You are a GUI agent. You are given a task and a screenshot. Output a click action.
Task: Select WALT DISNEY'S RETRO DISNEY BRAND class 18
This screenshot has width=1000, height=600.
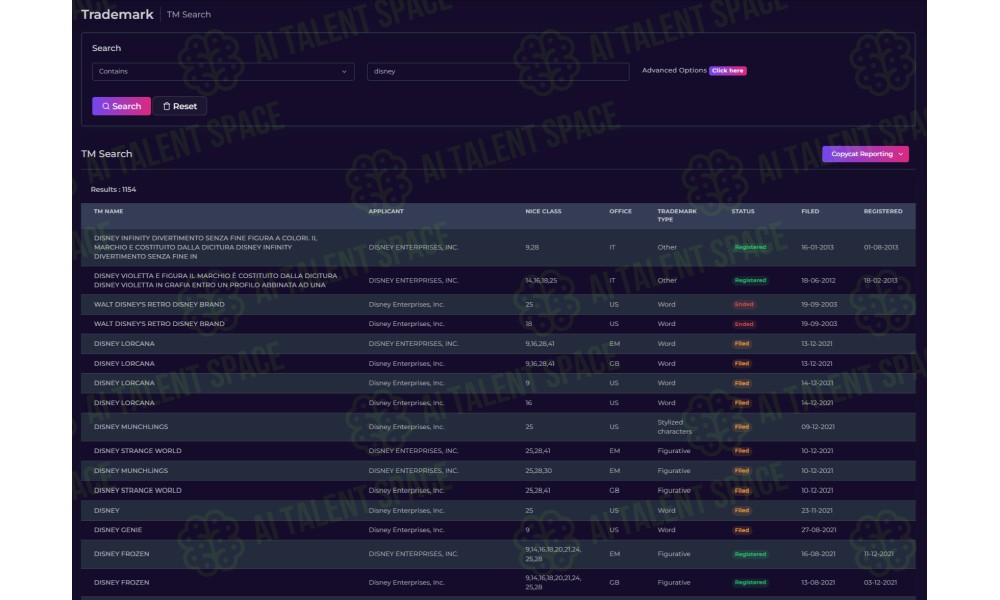tap(498, 324)
